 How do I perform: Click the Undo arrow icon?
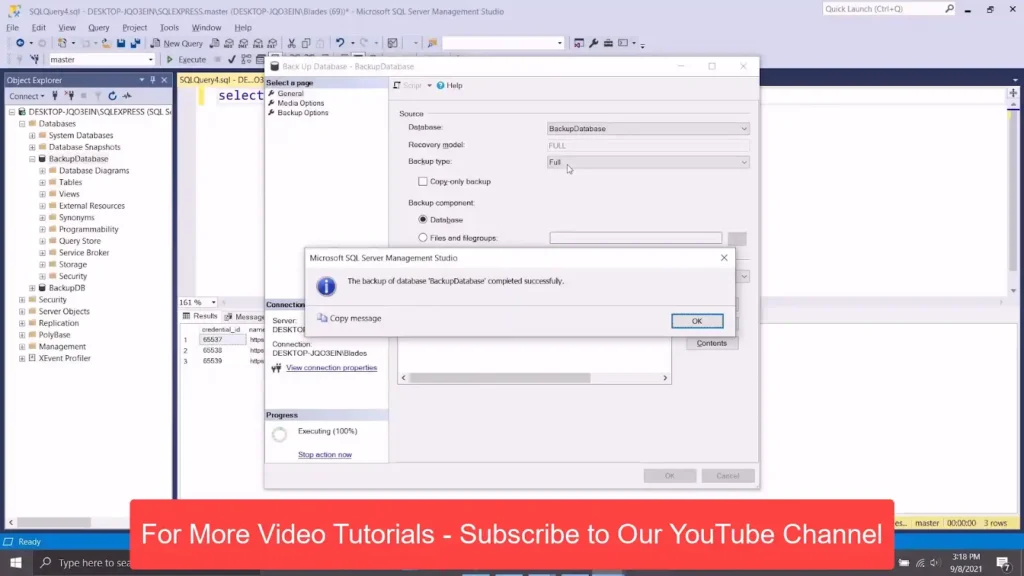pos(340,43)
